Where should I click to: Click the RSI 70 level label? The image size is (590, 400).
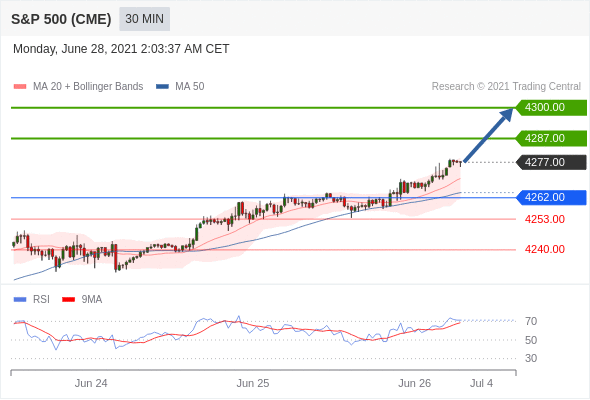531,321
